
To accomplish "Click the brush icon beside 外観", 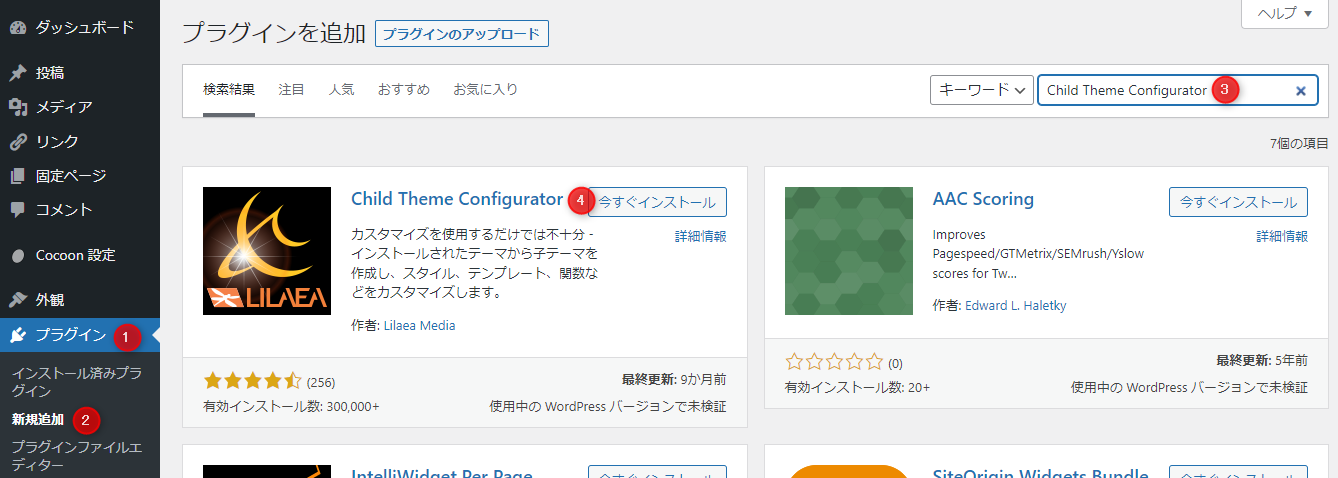I will click(17, 299).
